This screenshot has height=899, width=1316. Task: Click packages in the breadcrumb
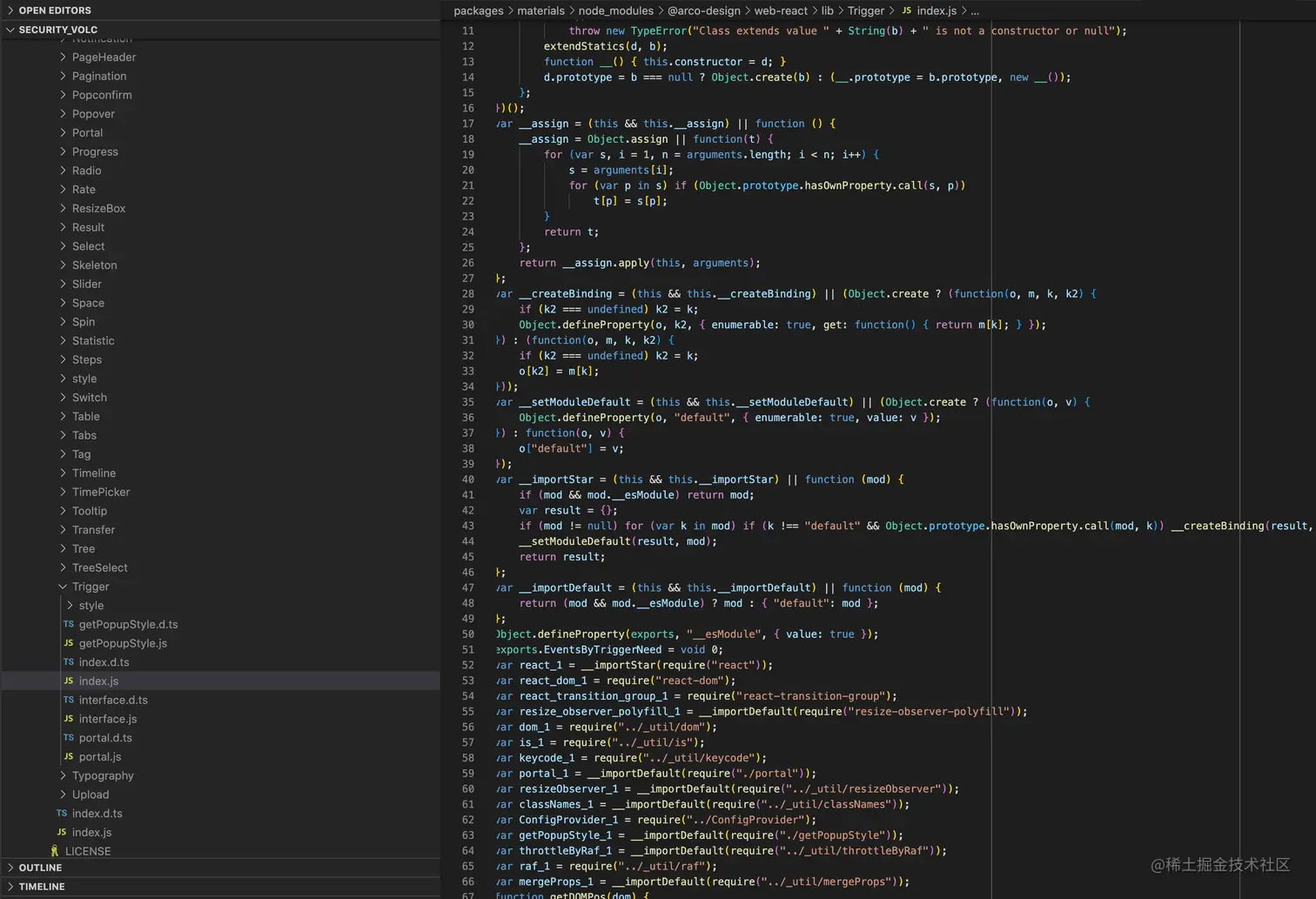click(x=478, y=10)
